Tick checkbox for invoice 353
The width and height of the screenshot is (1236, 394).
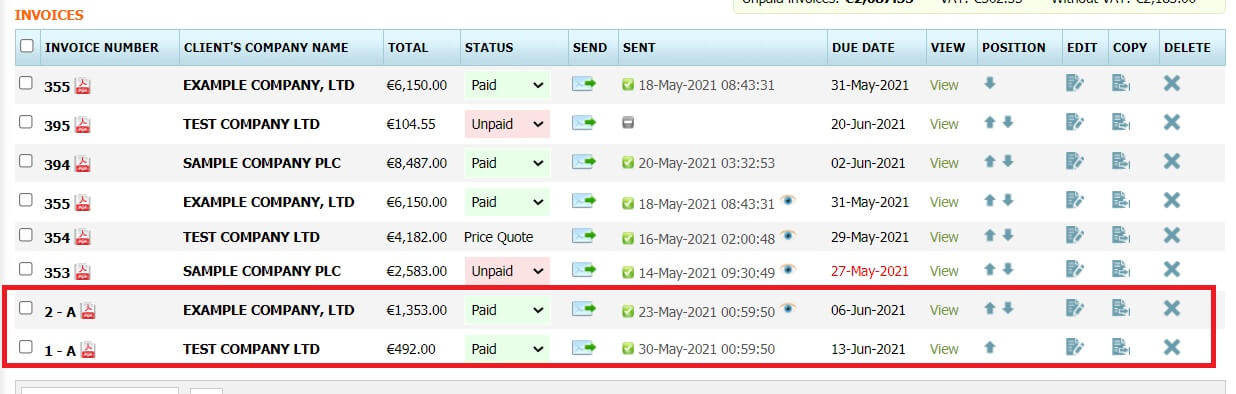pyautogui.click(x=27, y=269)
